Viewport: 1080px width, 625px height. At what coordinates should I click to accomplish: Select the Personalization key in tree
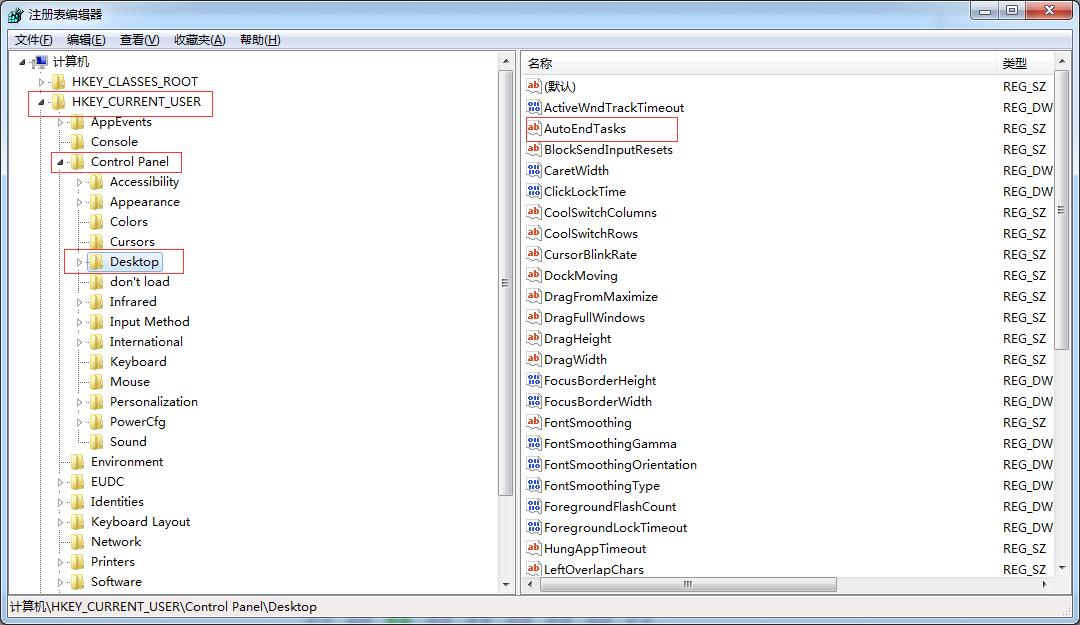coord(153,402)
